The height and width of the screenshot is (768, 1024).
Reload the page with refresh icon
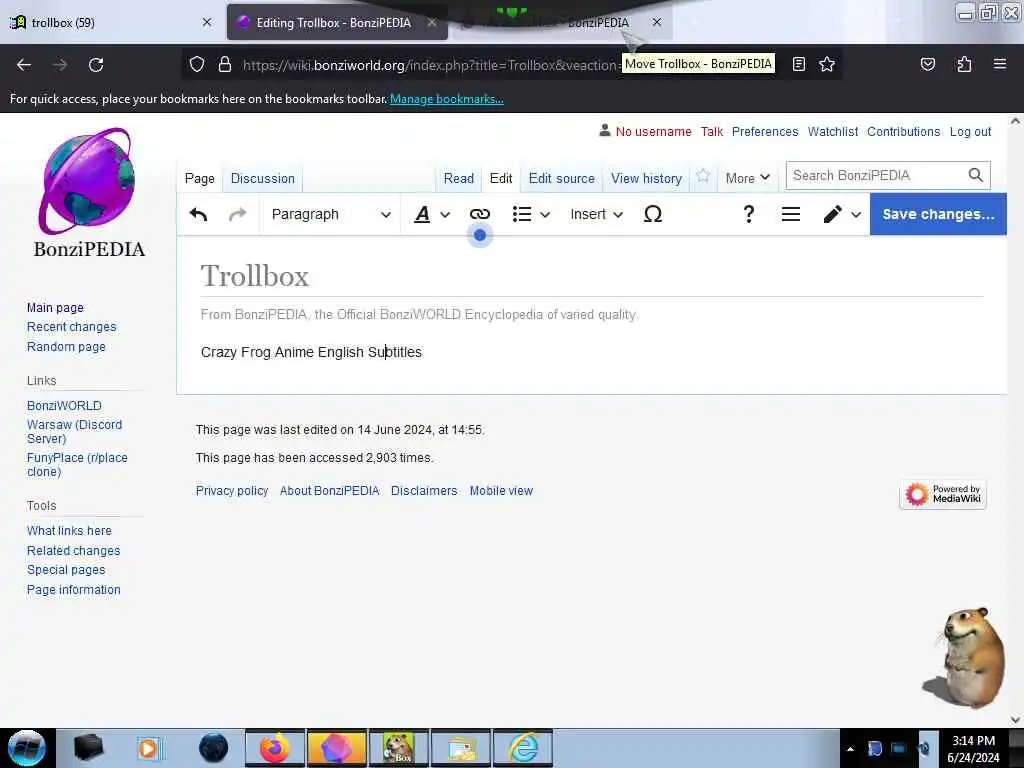click(x=96, y=65)
